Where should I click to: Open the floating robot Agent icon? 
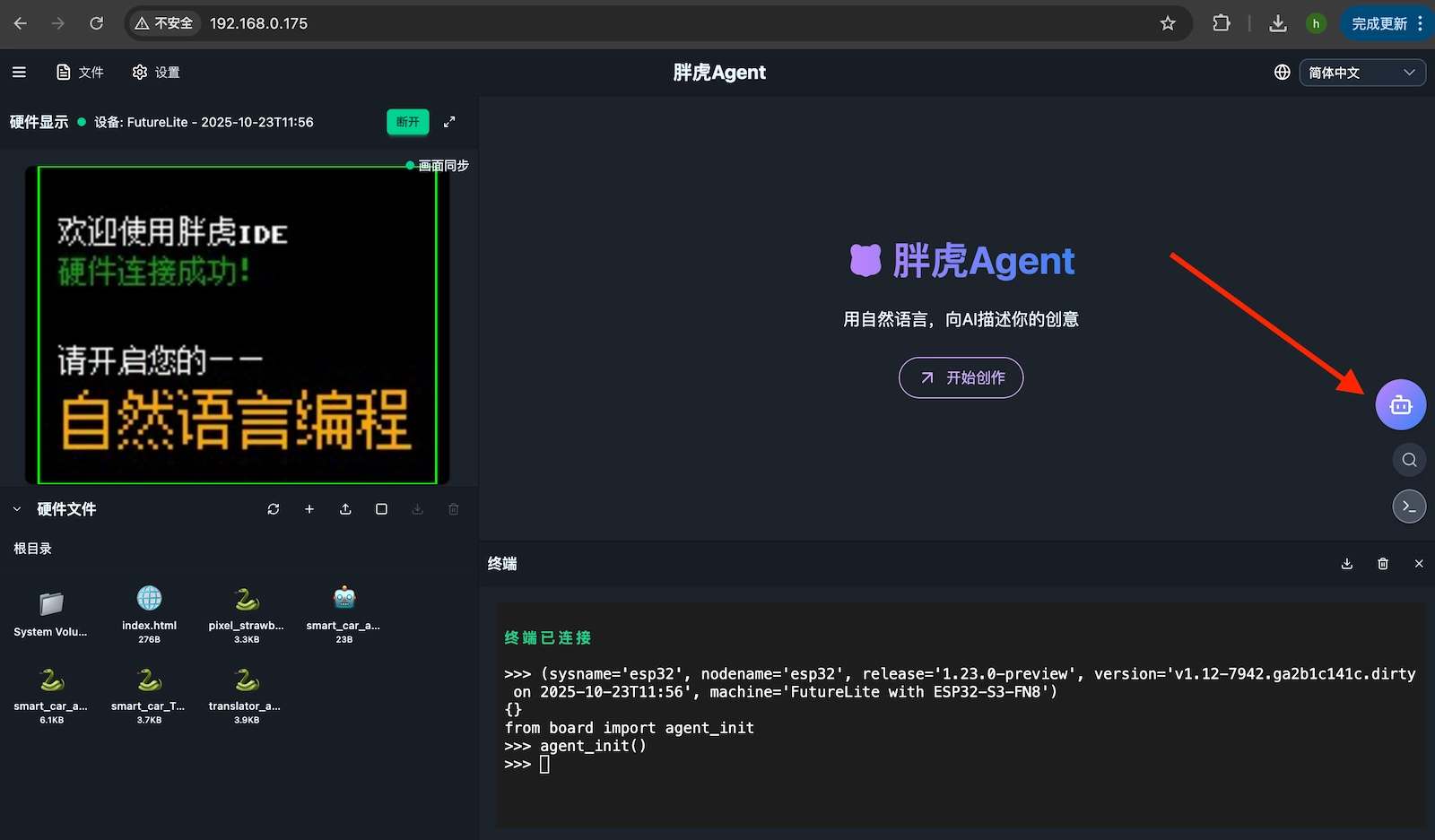click(1400, 404)
